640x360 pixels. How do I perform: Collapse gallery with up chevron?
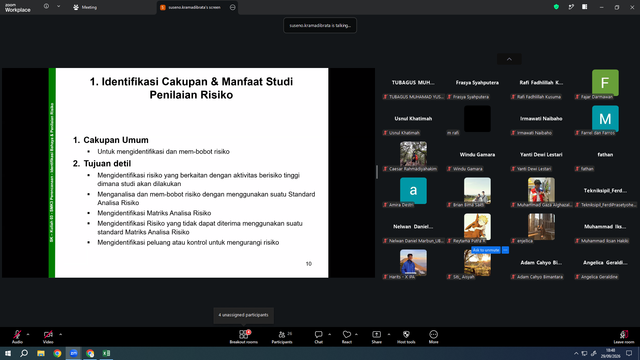pyautogui.click(x=509, y=59)
